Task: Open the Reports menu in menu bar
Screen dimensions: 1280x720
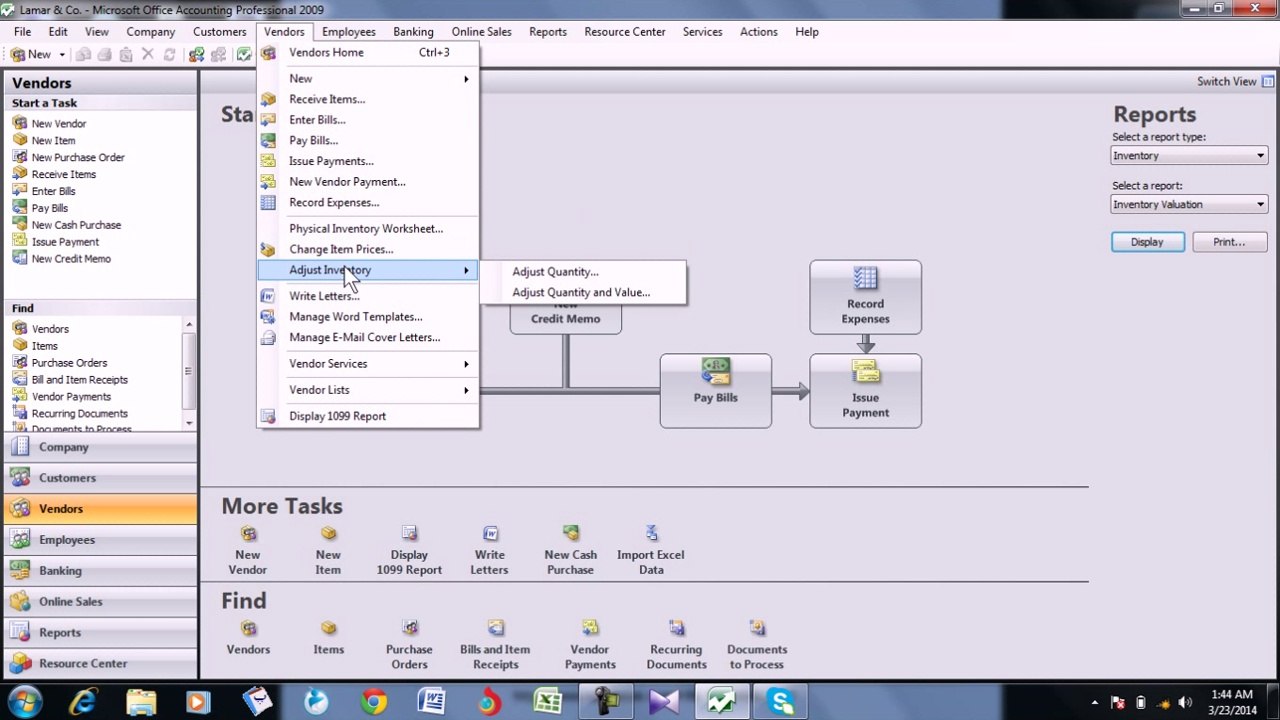Action: tap(548, 32)
